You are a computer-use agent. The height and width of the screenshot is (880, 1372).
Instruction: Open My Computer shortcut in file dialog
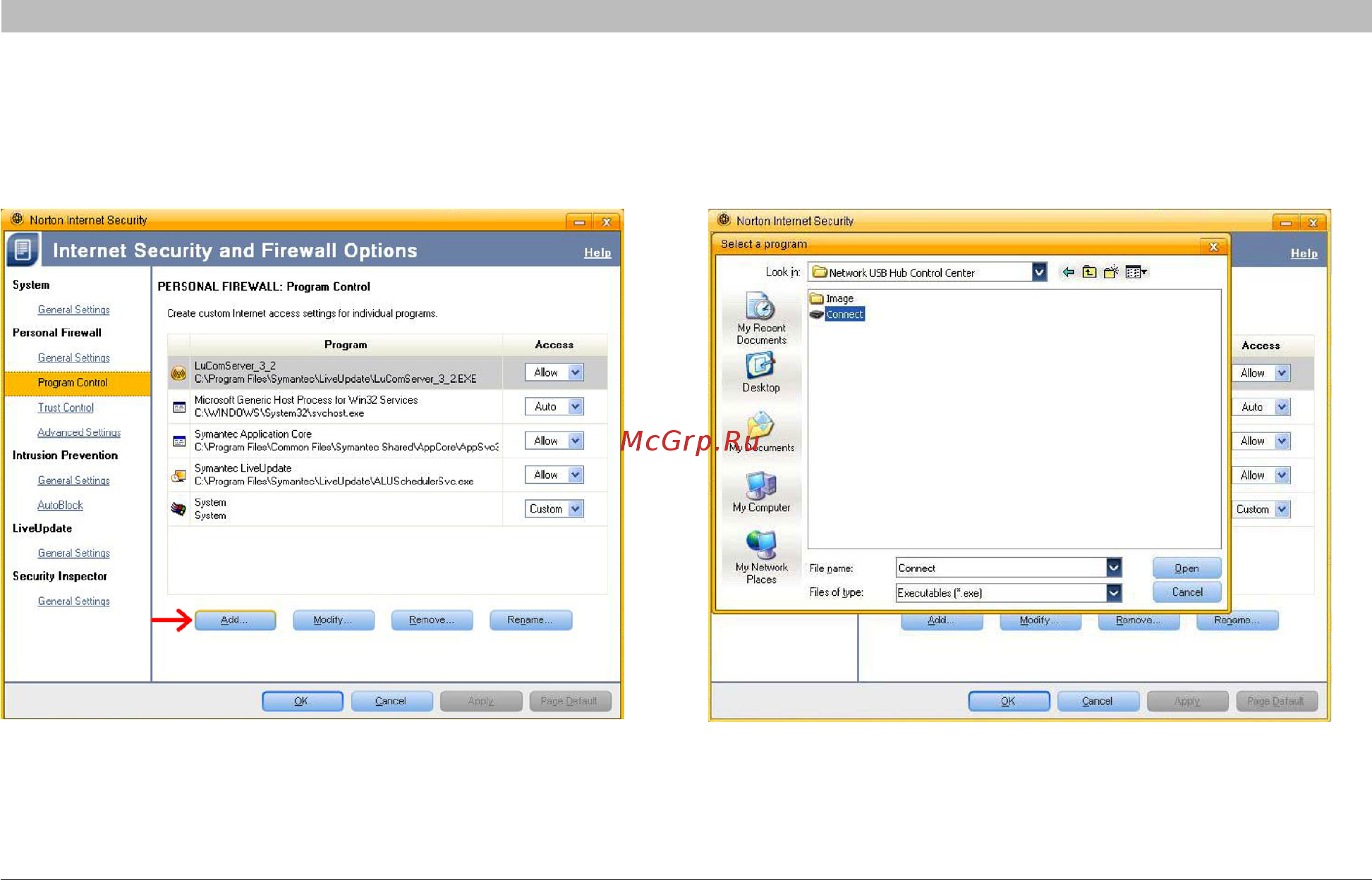tap(761, 491)
